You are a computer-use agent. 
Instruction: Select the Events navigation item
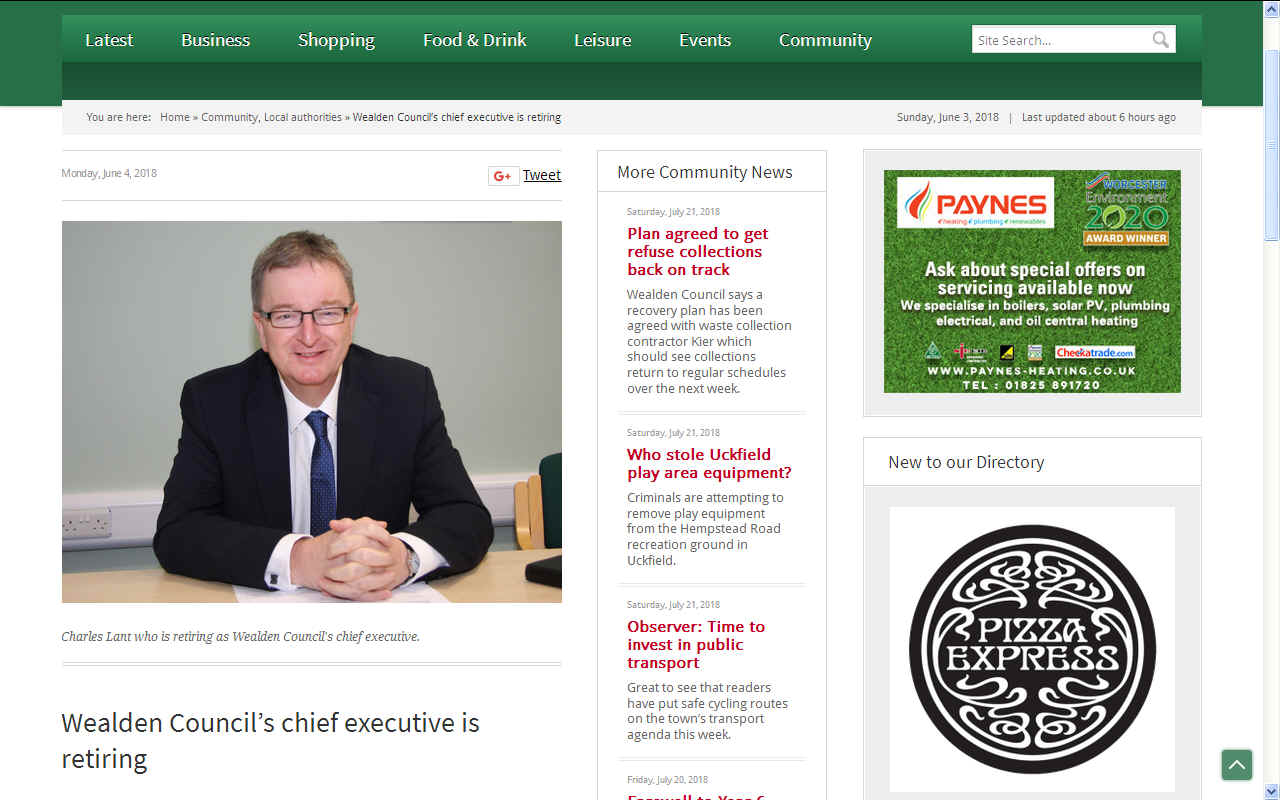pyautogui.click(x=705, y=40)
